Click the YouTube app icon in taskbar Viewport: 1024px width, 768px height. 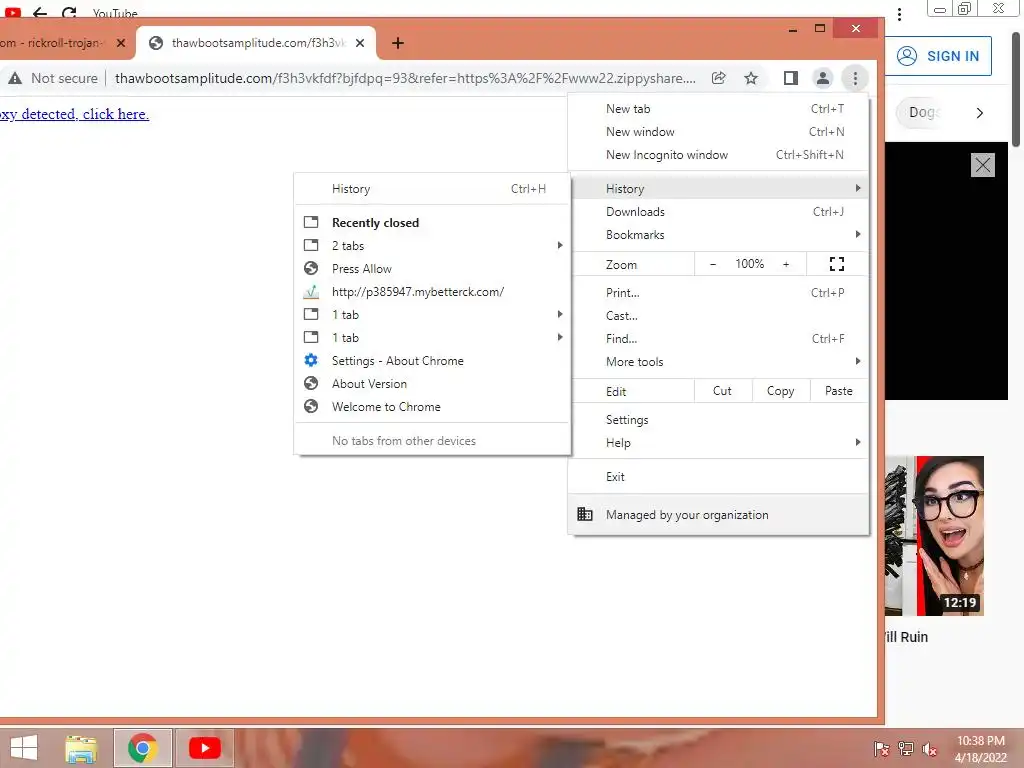[x=204, y=748]
